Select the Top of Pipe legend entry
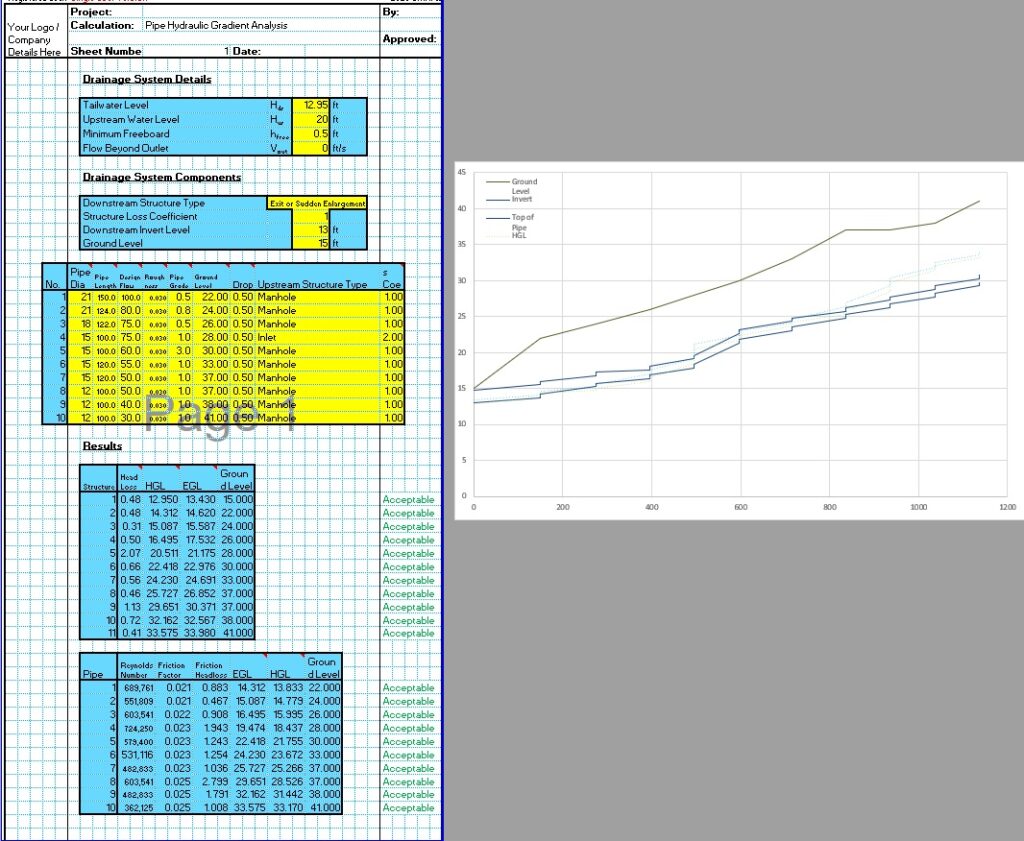Image resolution: width=1024 pixels, height=841 pixels. 524,221
